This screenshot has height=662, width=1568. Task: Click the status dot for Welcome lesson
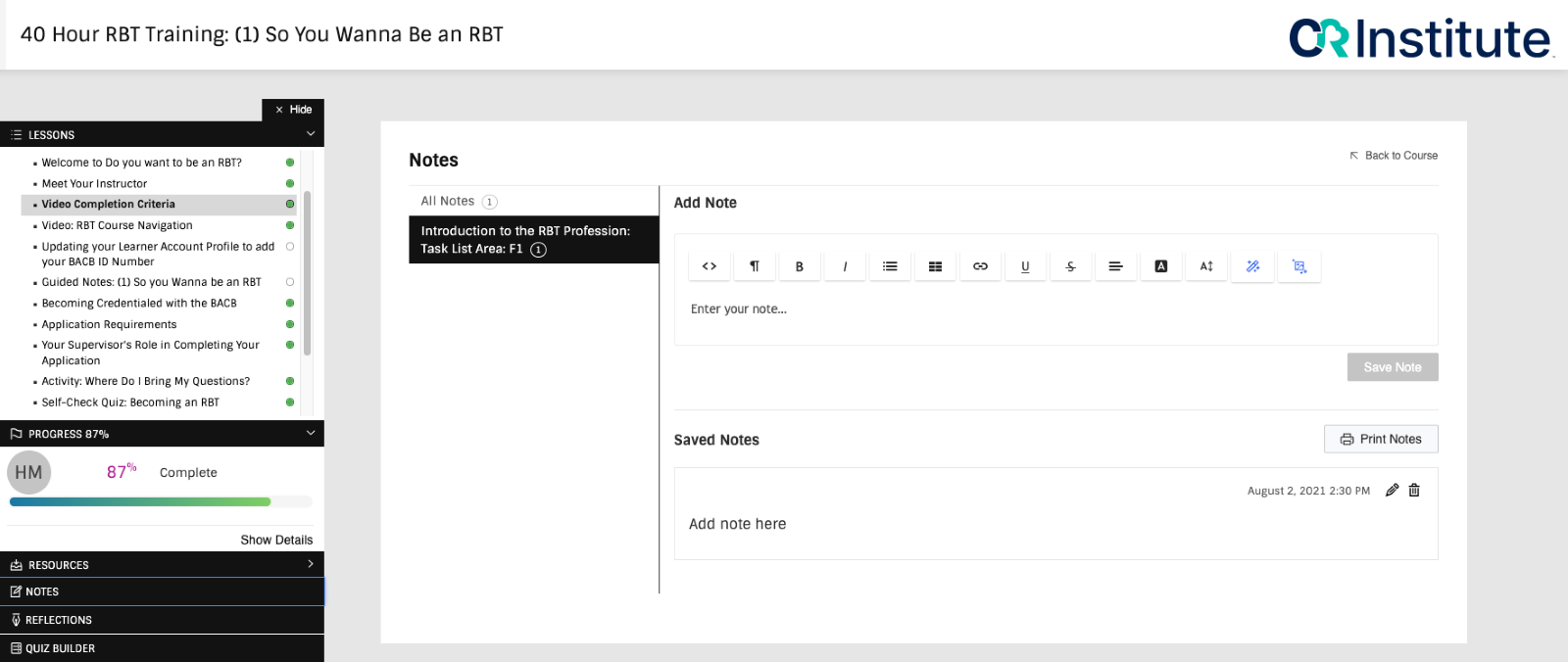click(290, 163)
